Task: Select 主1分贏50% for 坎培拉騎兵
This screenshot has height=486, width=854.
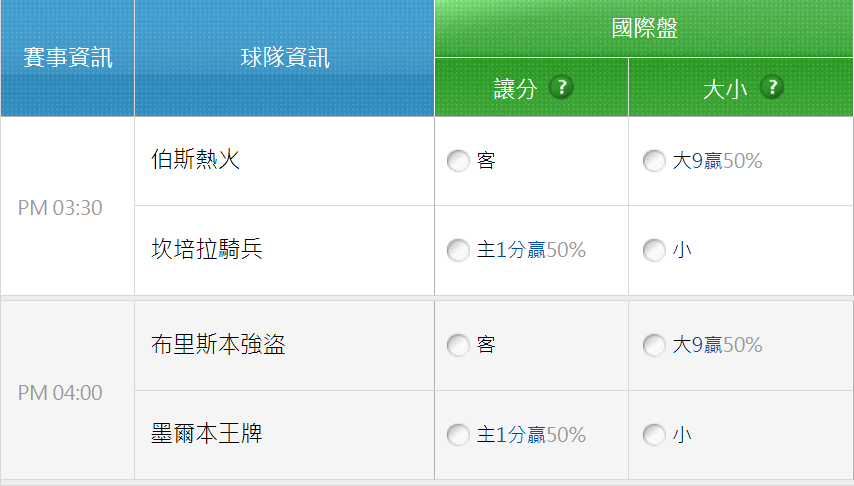Action: pyautogui.click(x=458, y=250)
